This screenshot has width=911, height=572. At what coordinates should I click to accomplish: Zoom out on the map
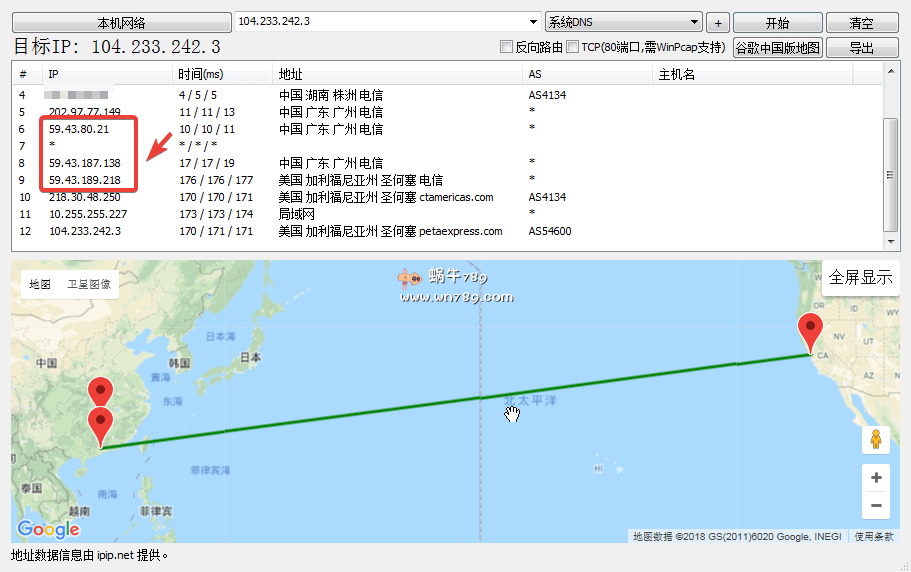point(876,506)
